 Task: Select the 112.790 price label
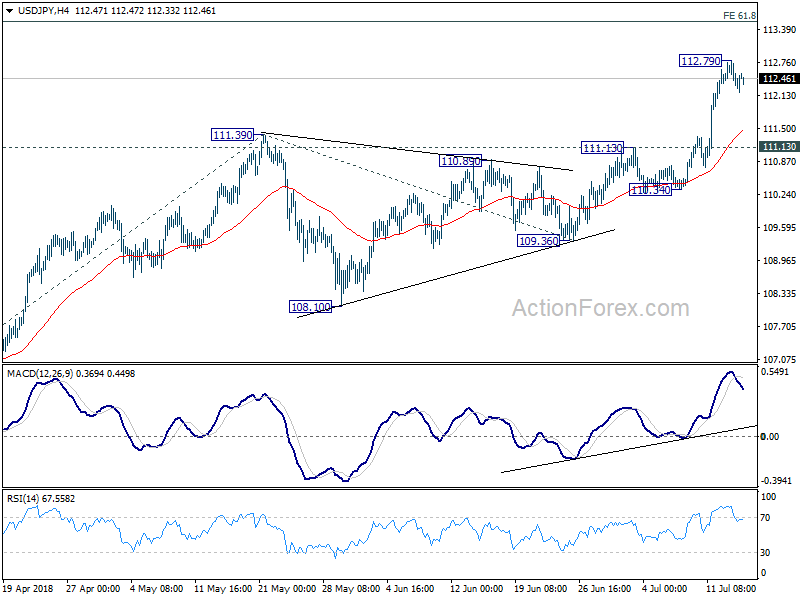point(701,61)
